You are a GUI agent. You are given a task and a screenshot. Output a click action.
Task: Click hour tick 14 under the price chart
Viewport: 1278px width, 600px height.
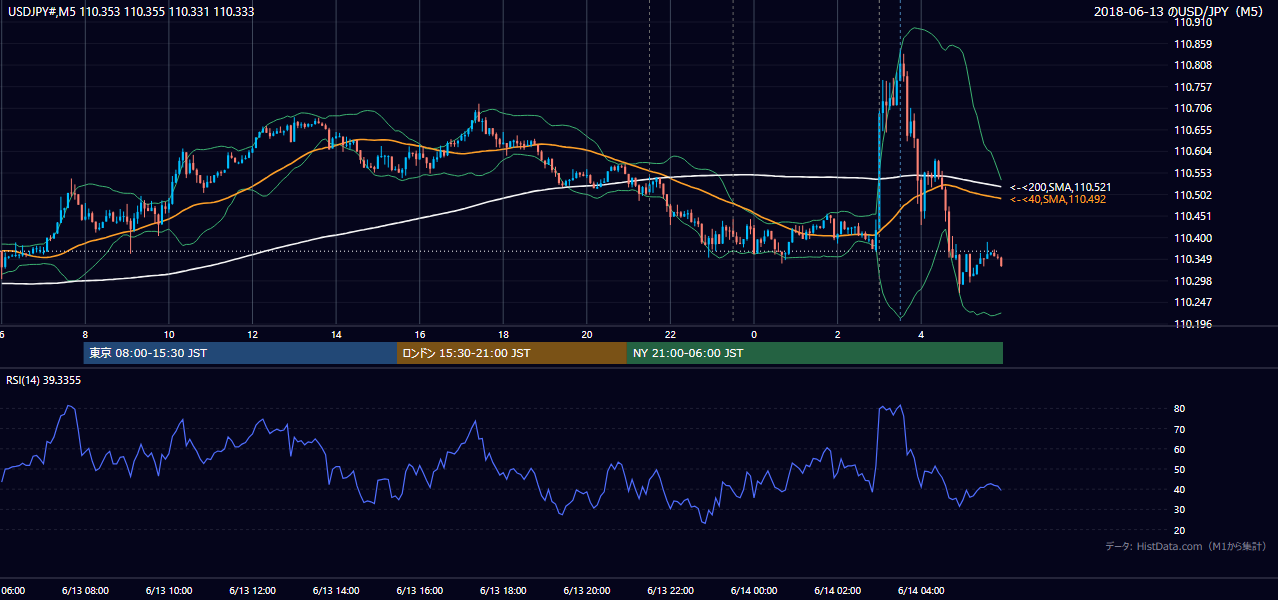point(336,334)
